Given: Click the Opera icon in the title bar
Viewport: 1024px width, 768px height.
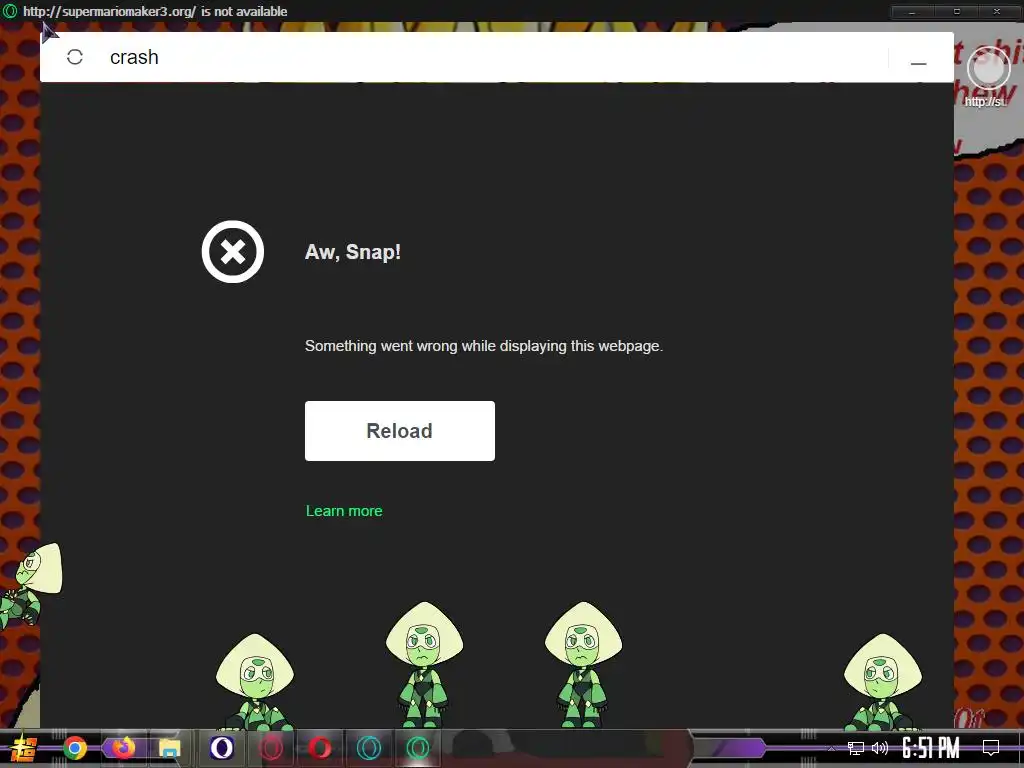Looking at the screenshot, I should [10, 11].
